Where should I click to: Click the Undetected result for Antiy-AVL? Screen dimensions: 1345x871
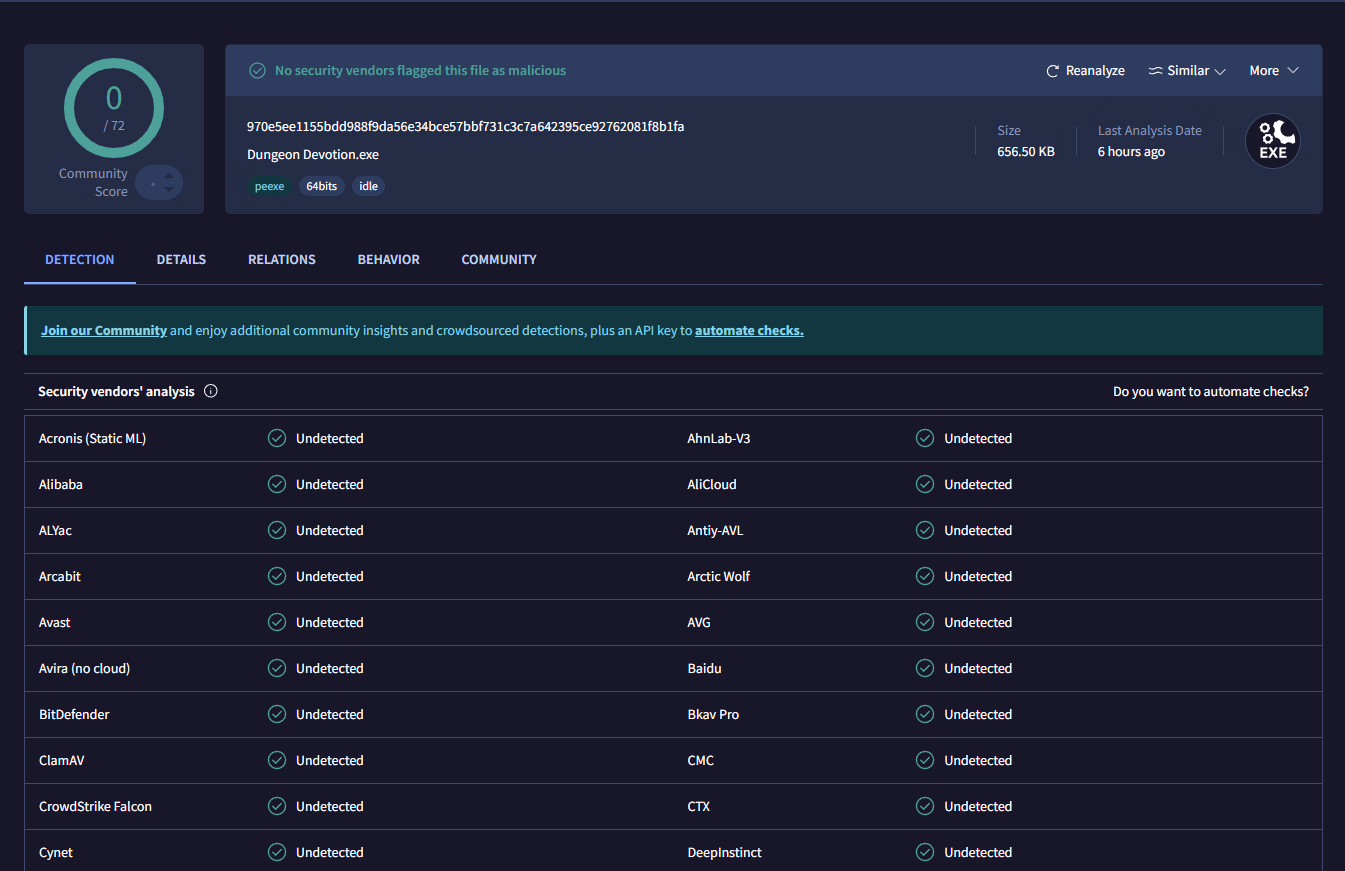point(978,530)
